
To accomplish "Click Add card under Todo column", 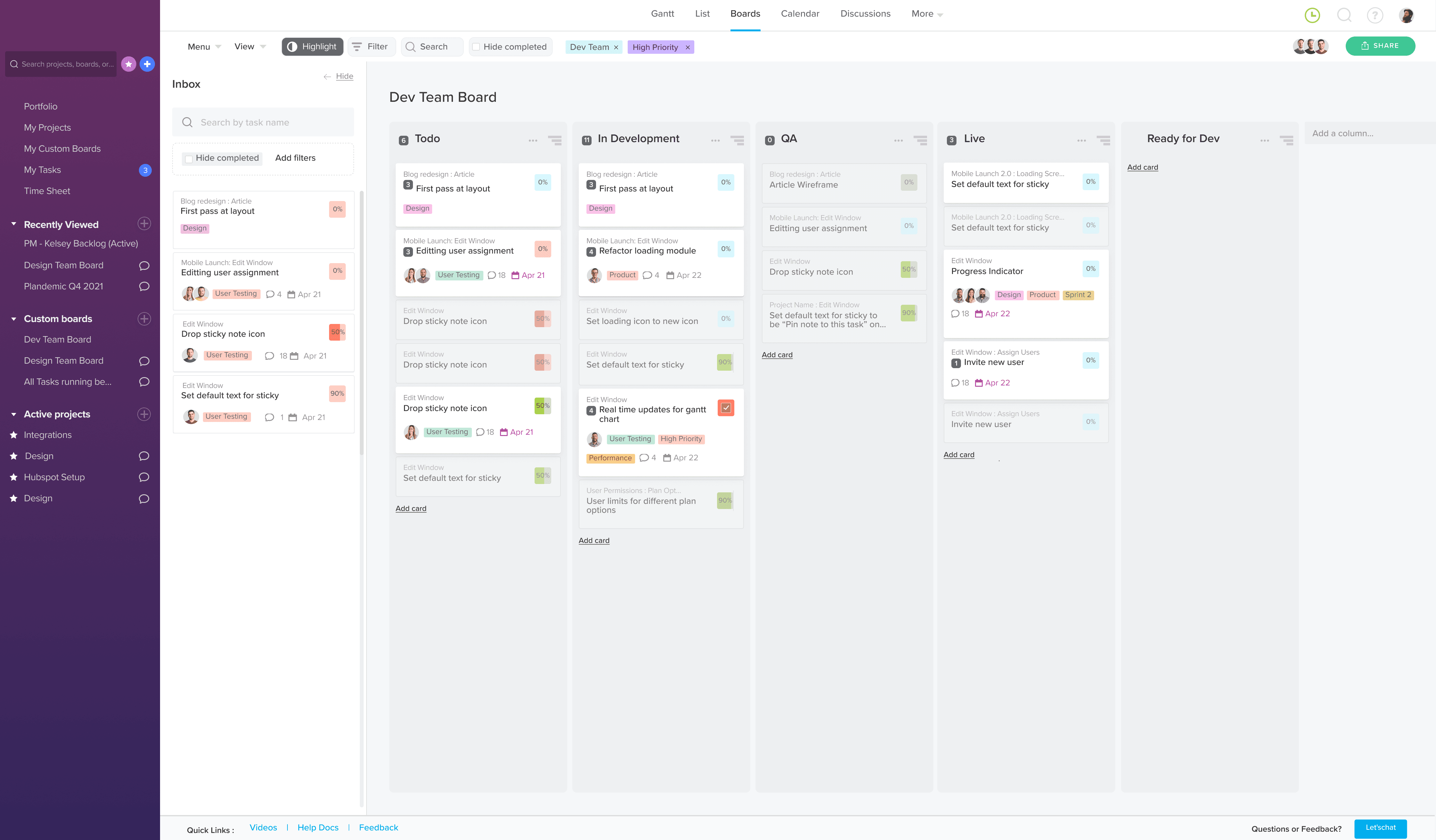I will [x=410, y=508].
